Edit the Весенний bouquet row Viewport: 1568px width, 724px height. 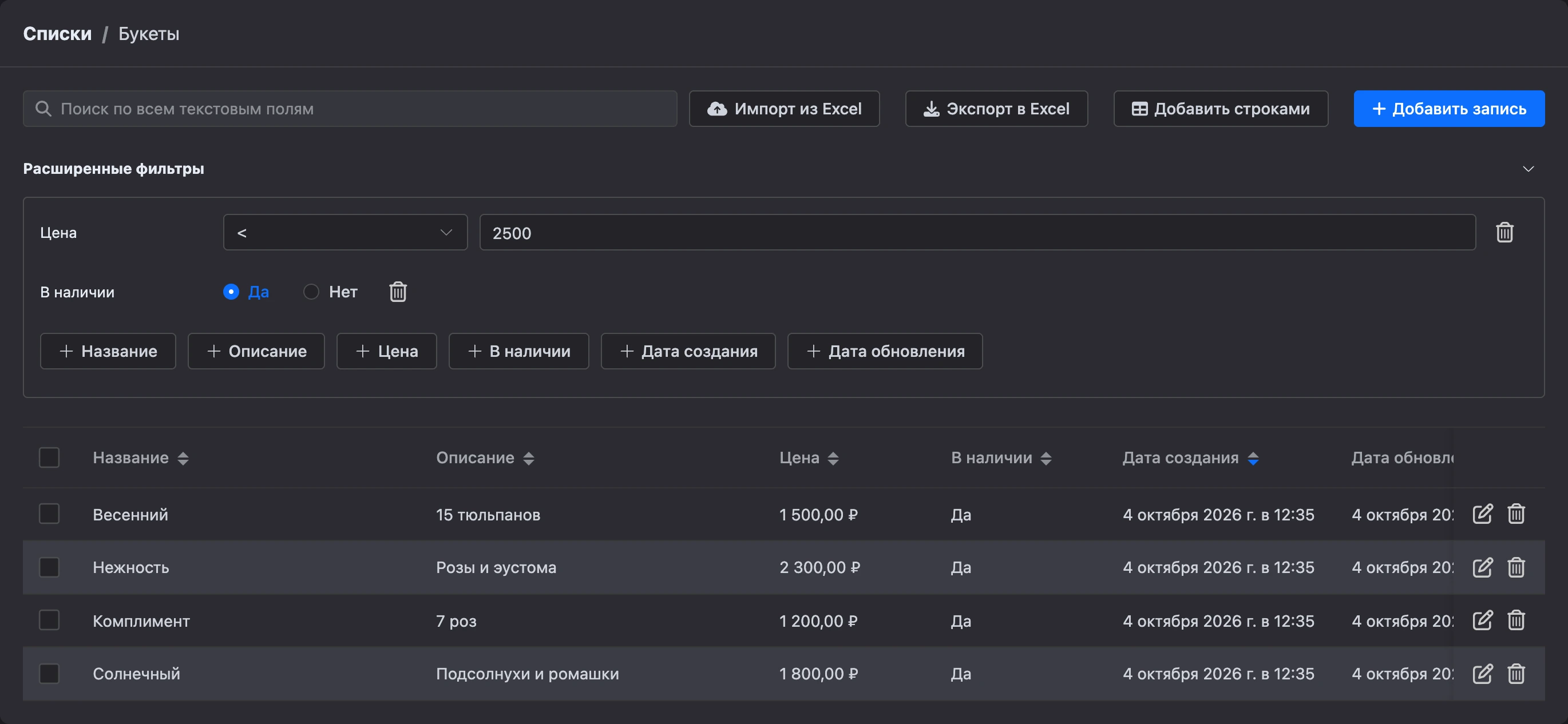(1482, 514)
